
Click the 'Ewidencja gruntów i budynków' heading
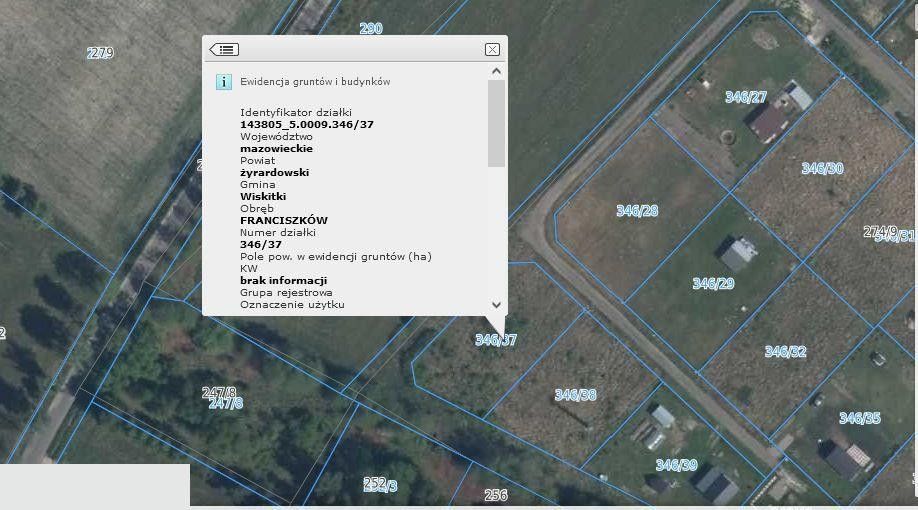point(315,82)
